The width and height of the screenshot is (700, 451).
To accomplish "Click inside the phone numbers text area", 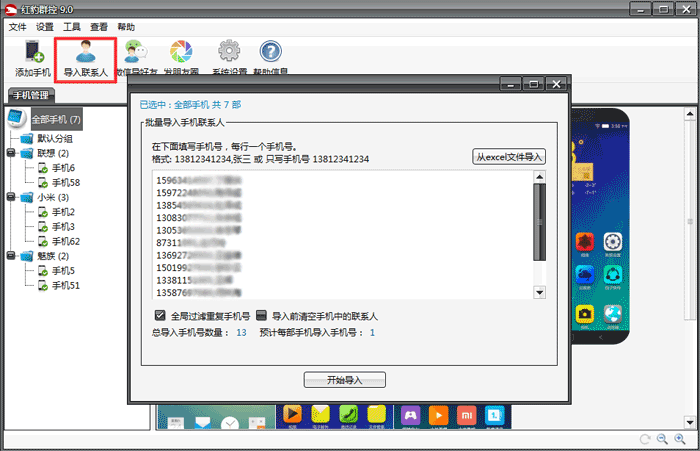I will tap(342, 235).
